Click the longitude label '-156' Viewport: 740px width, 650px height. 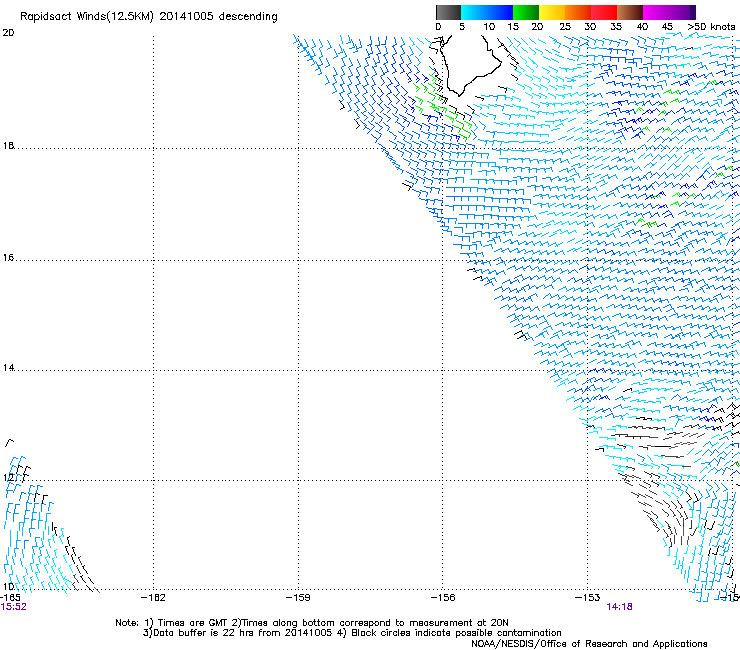click(x=443, y=598)
